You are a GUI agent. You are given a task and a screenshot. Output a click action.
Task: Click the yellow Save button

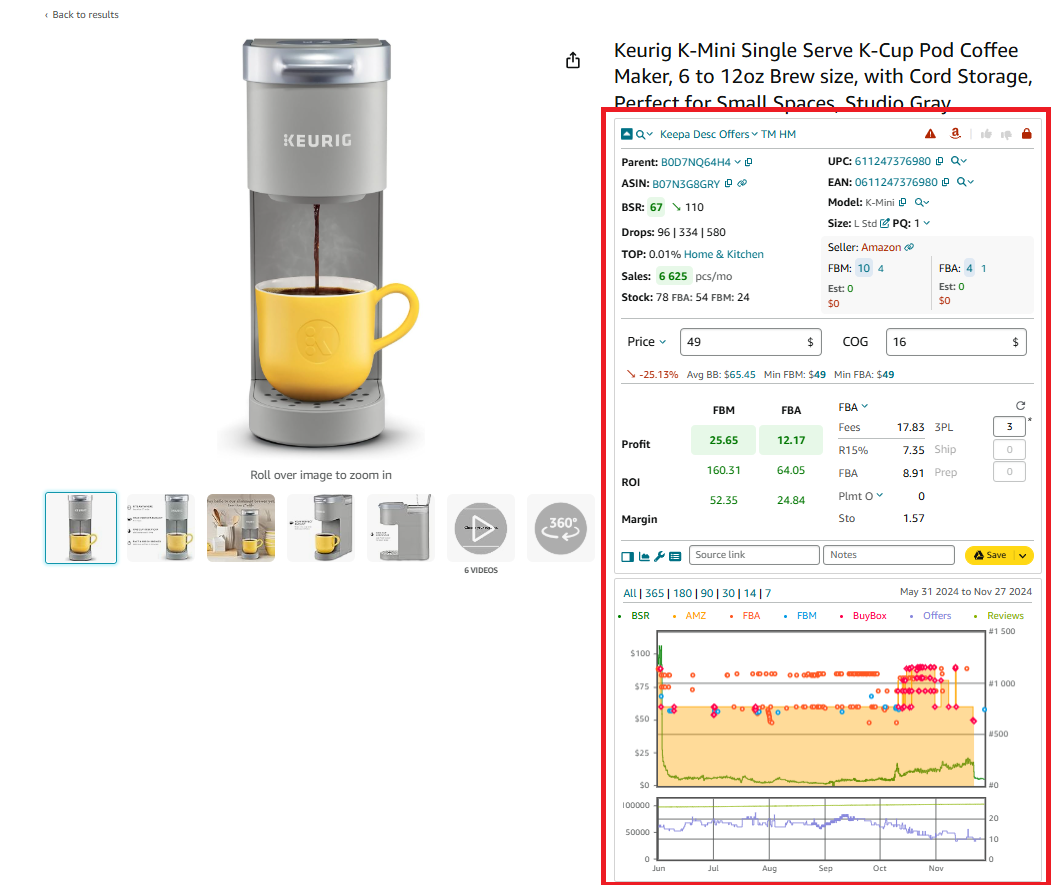pos(989,555)
